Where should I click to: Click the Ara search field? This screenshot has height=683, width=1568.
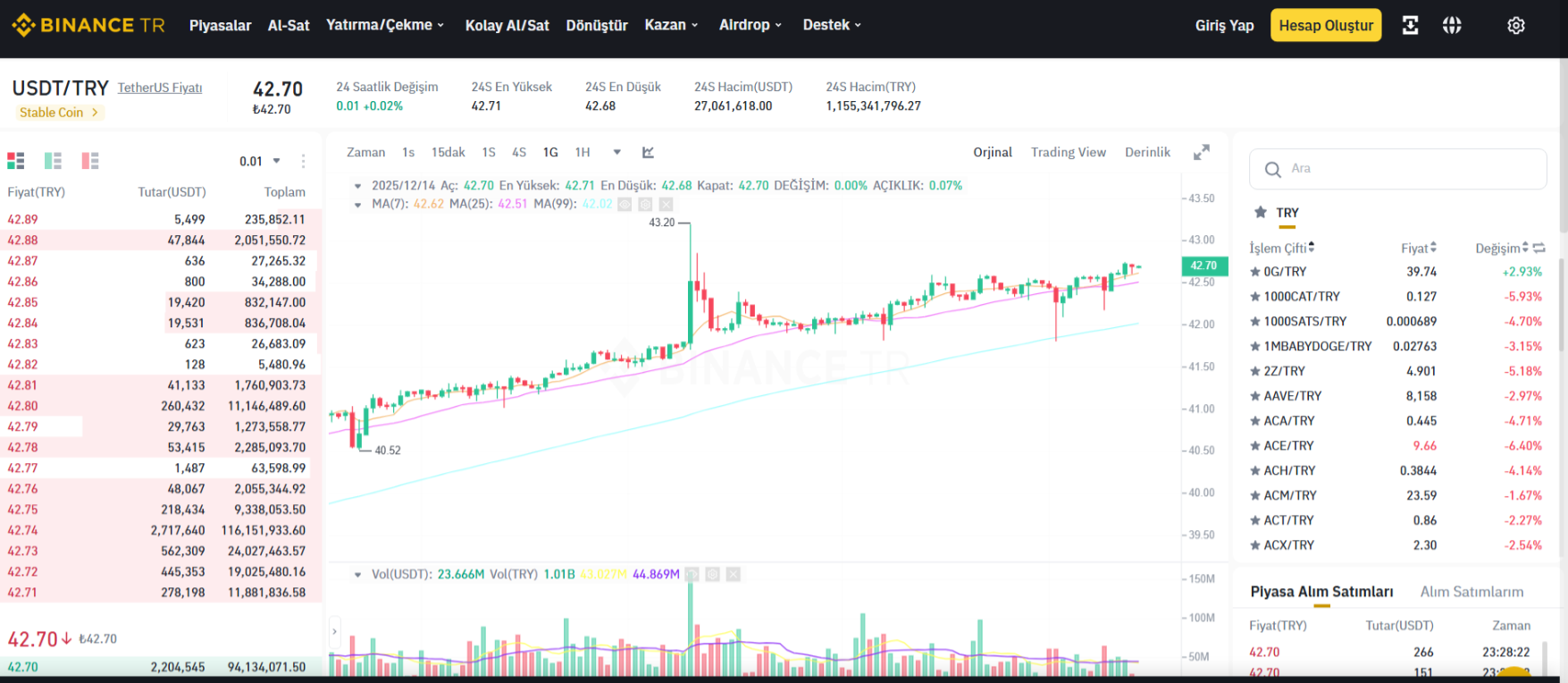pyautogui.click(x=1397, y=169)
